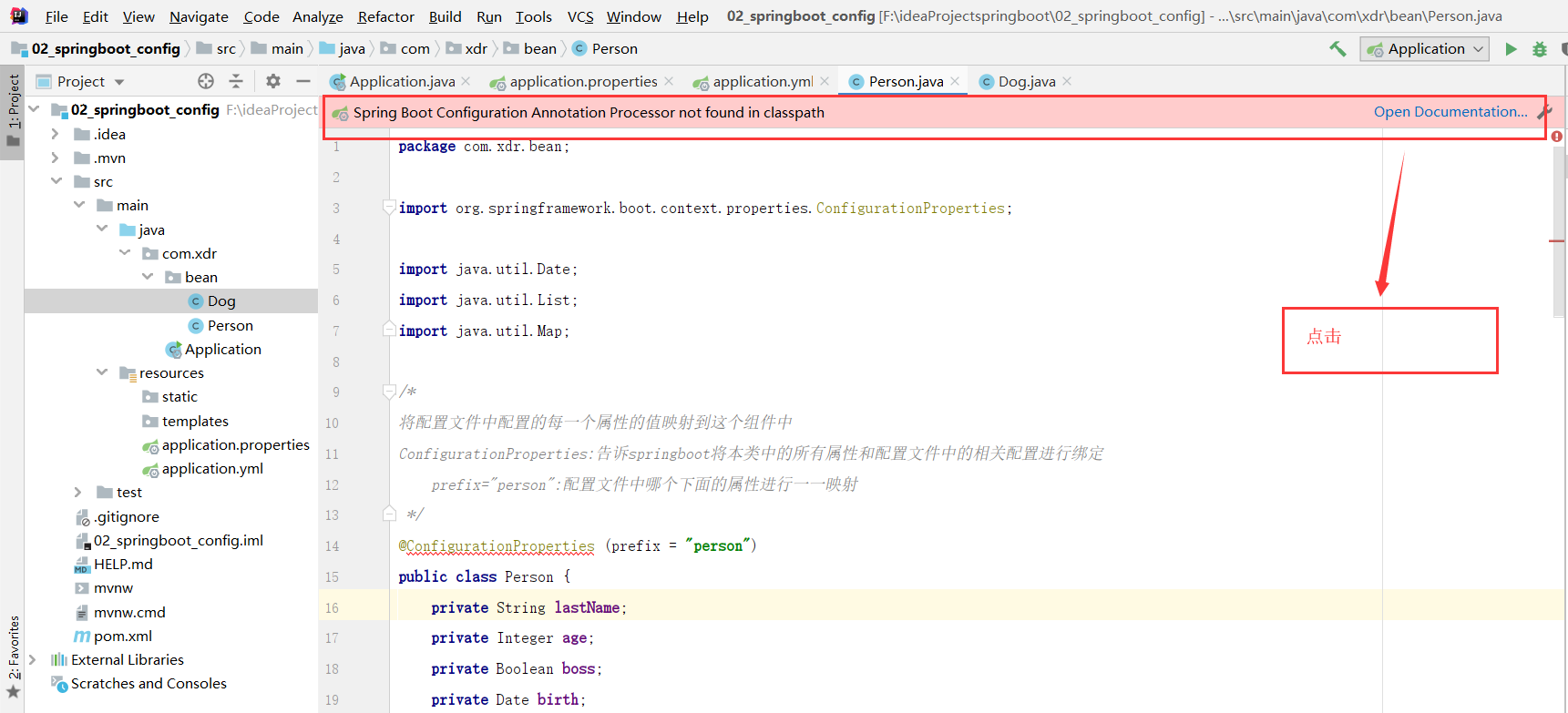Switch to the application.properties tab
The height and width of the screenshot is (713, 1568).
pyautogui.click(x=581, y=81)
